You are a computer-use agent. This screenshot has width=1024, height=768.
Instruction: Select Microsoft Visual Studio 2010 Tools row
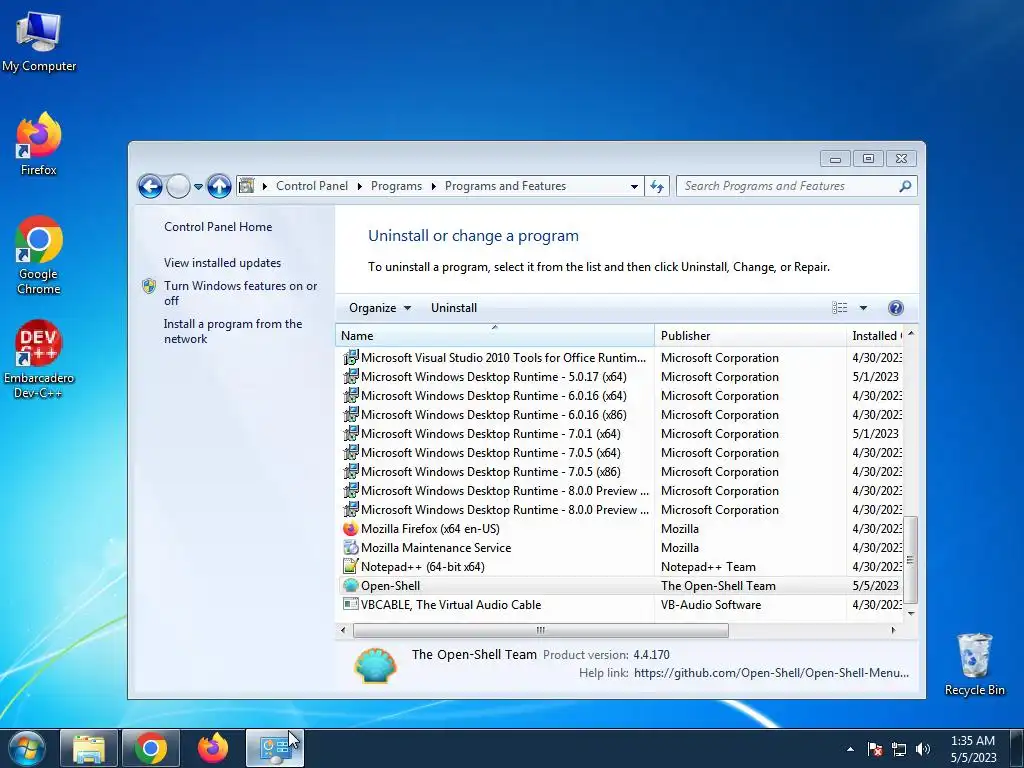click(x=622, y=358)
